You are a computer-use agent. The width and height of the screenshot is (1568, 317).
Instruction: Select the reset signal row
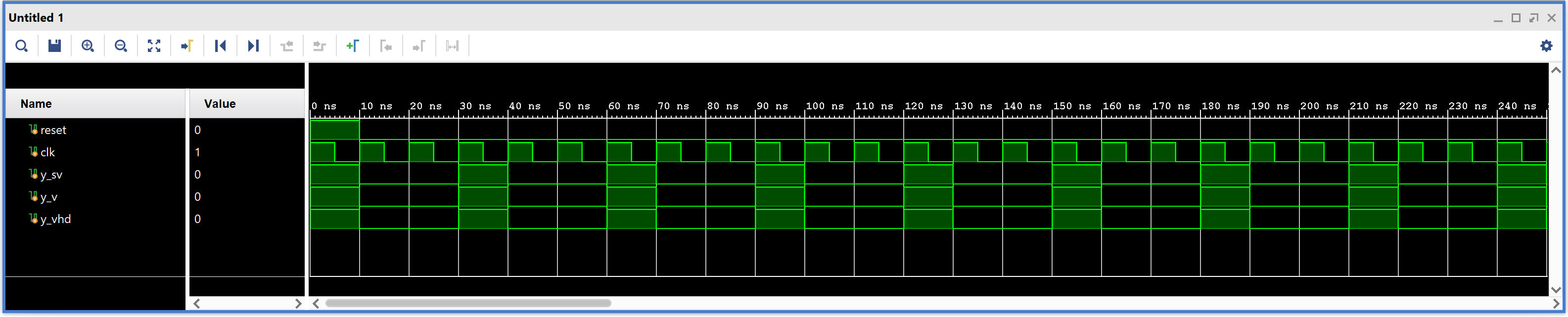click(53, 130)
